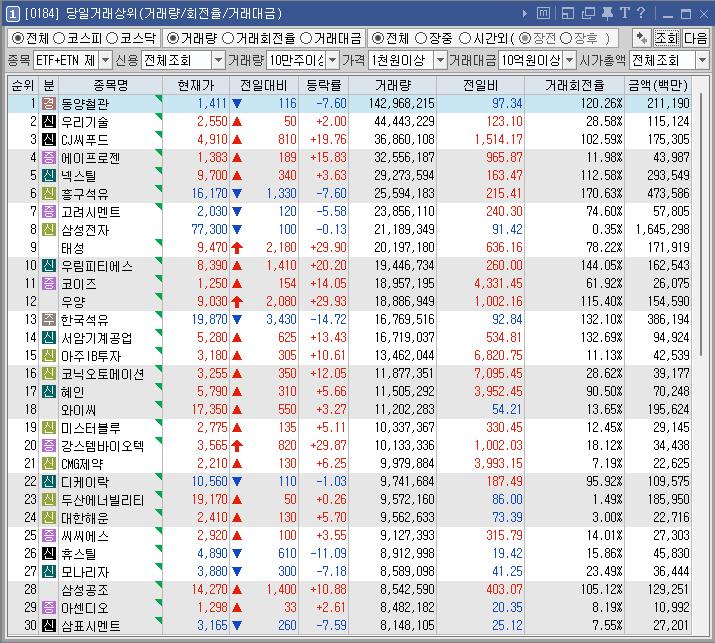Click 흥구석유 turnover rate 170.63%
Viewport: 715px width, 643px height.
[601, 193]
